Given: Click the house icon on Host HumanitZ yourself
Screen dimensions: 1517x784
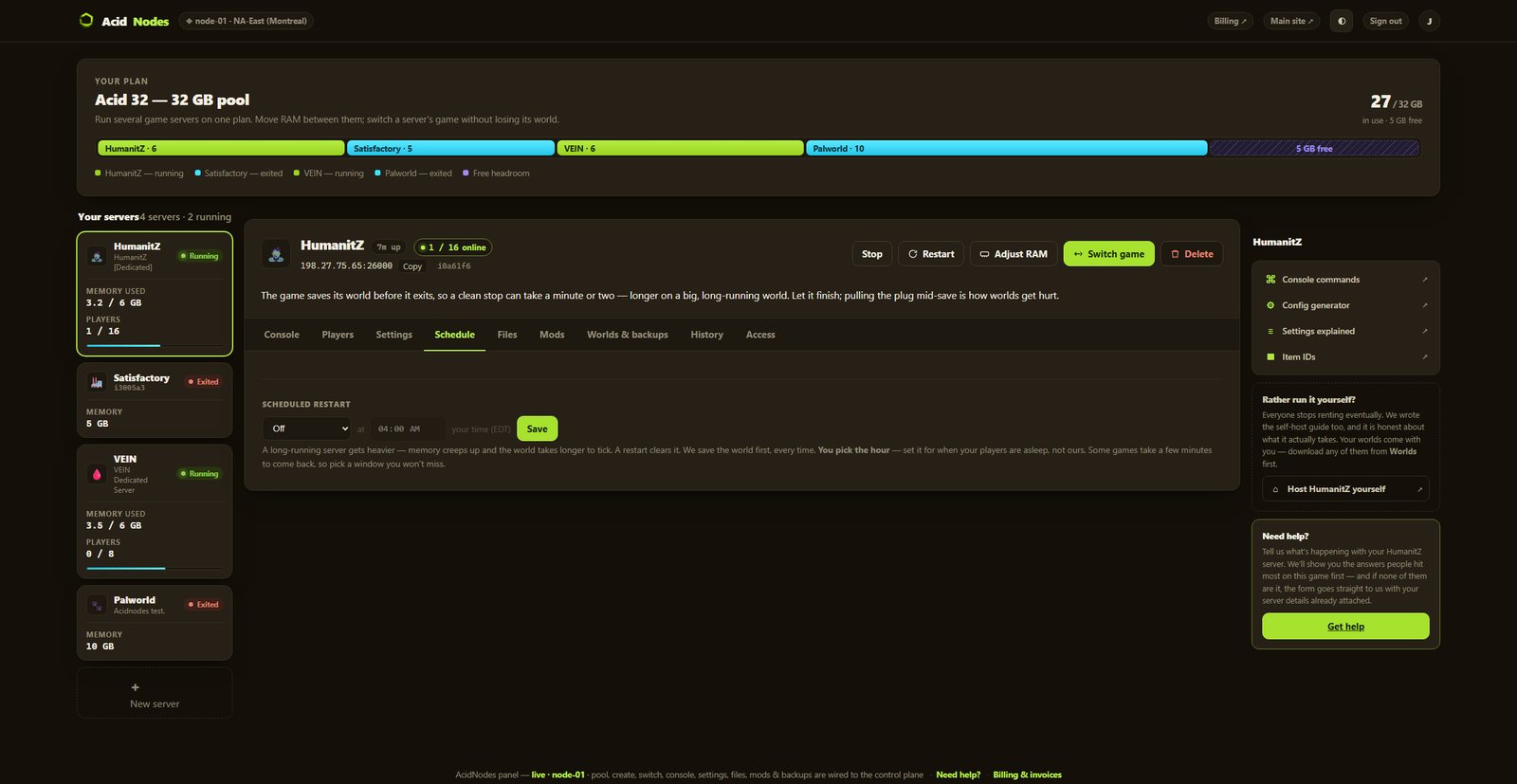Looking at the screenshot, I should (1275, 489).
